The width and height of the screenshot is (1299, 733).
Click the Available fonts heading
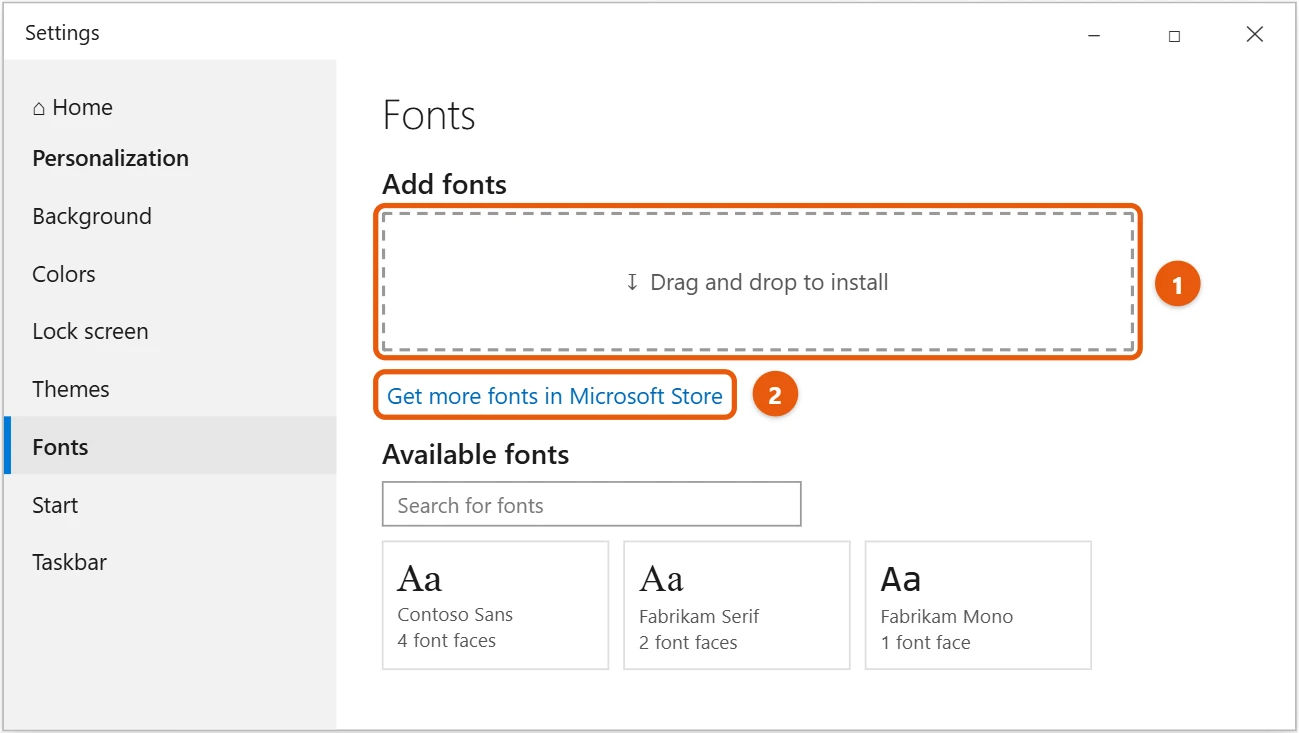(476, 454)
